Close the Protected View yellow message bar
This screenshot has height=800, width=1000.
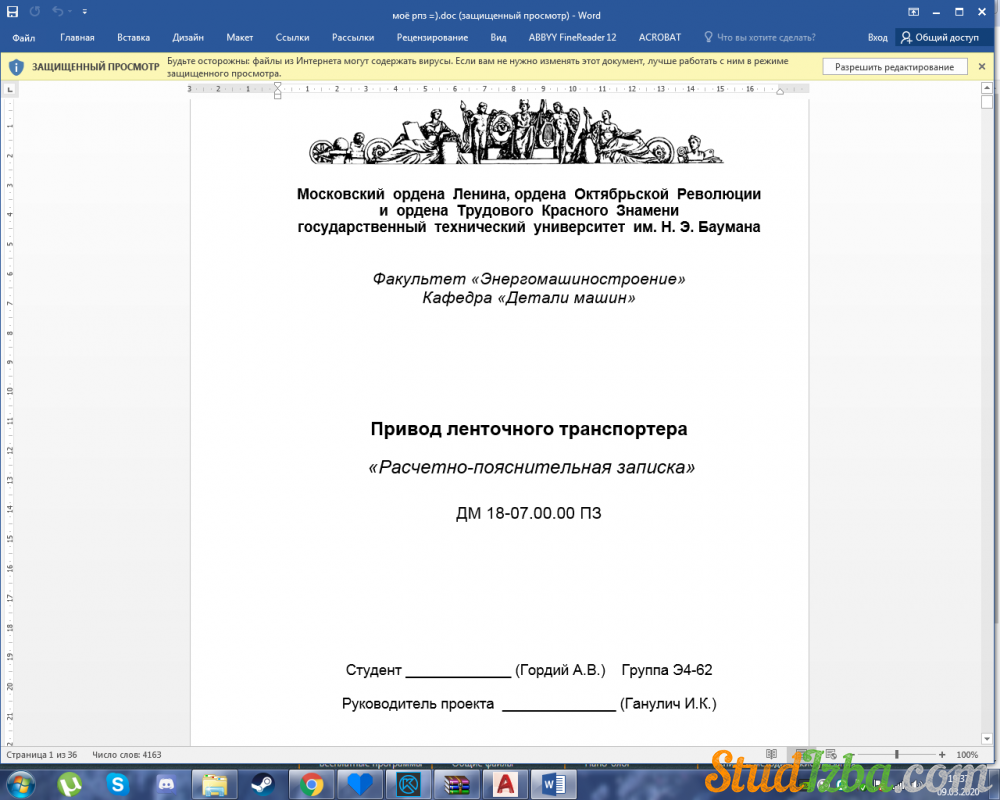[982, 66]
